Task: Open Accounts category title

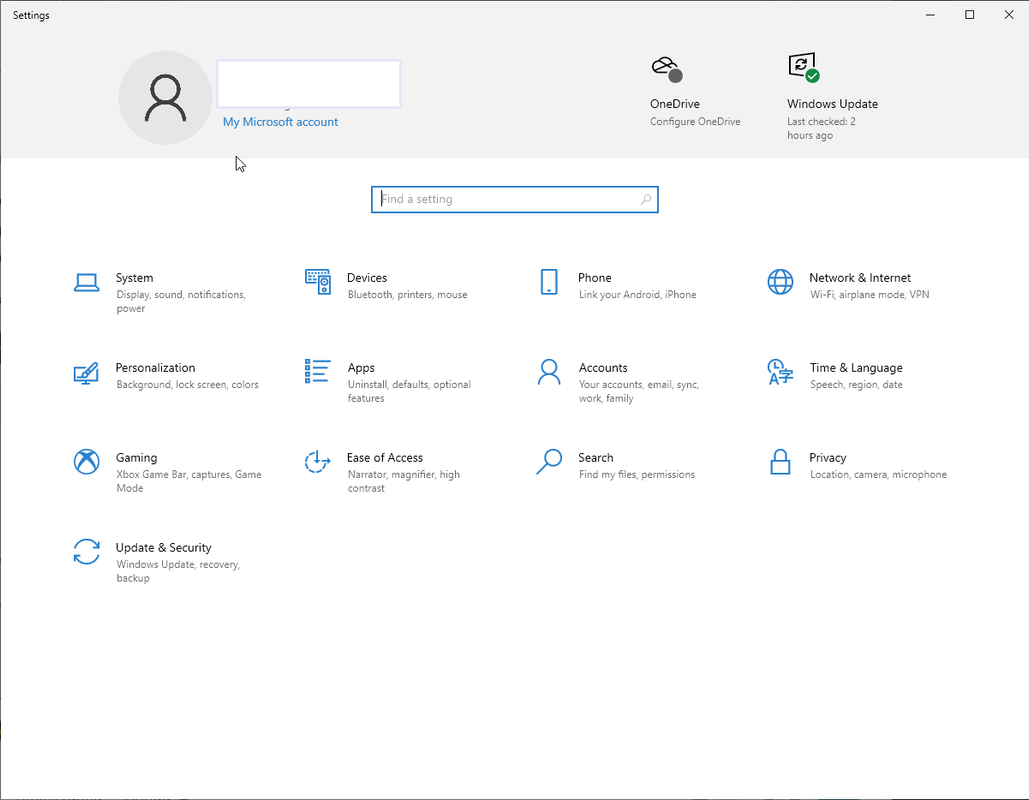Action: tap(603, 368)
